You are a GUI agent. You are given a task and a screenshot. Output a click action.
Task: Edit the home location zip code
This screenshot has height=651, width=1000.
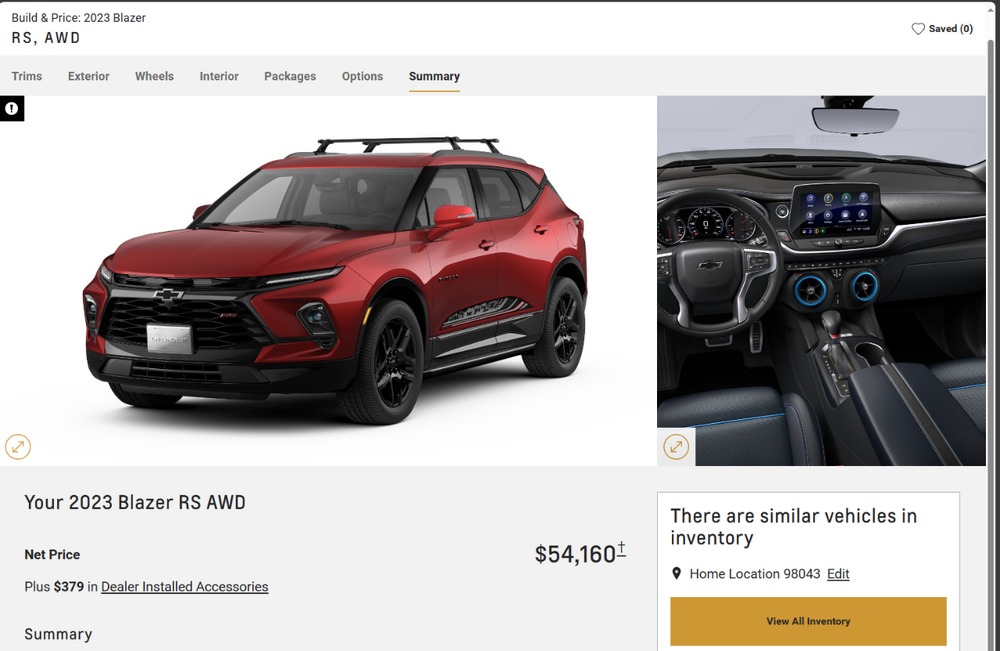pyautogui.click(x=838, y=574)
